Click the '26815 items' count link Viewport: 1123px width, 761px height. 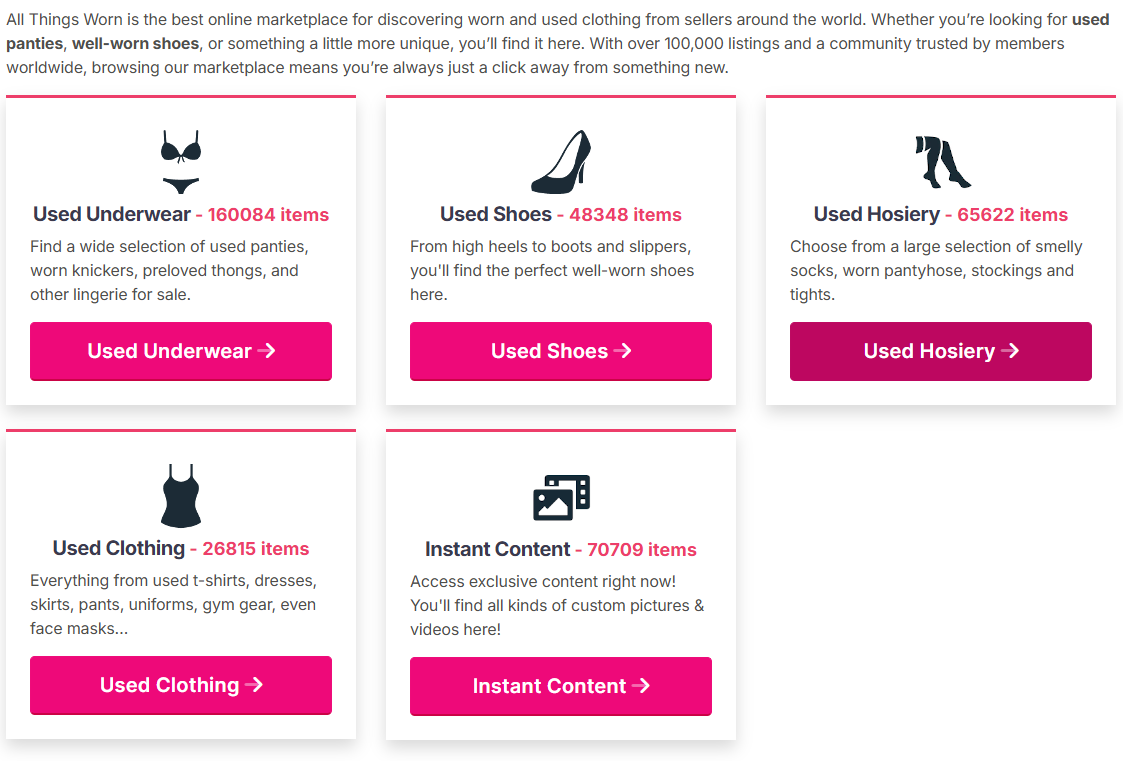255,548
